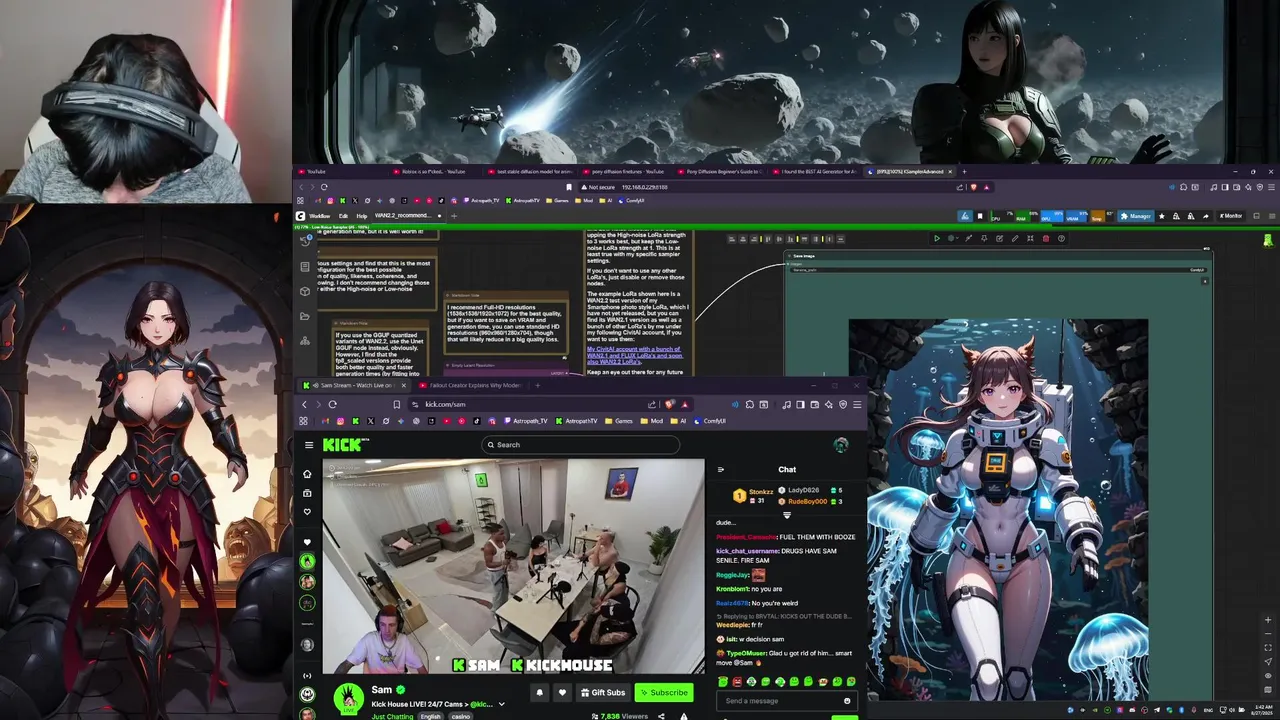Click the Kick search field
1280x720 pixels.
580,445
